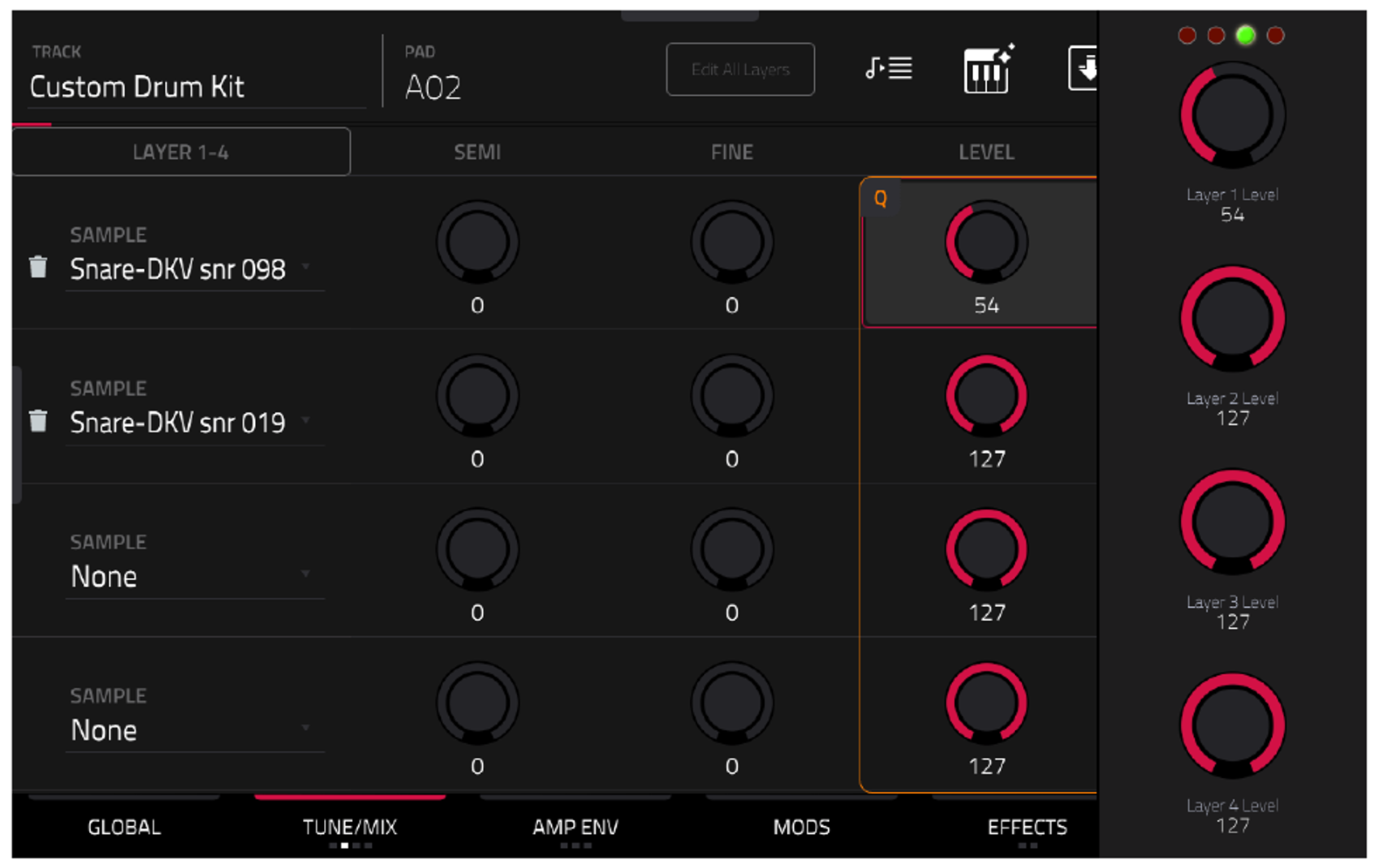Screen dimensions: 1374x868
Task: Expand the third layer's None sample dropdown
Action: click(x=195, y=576)
